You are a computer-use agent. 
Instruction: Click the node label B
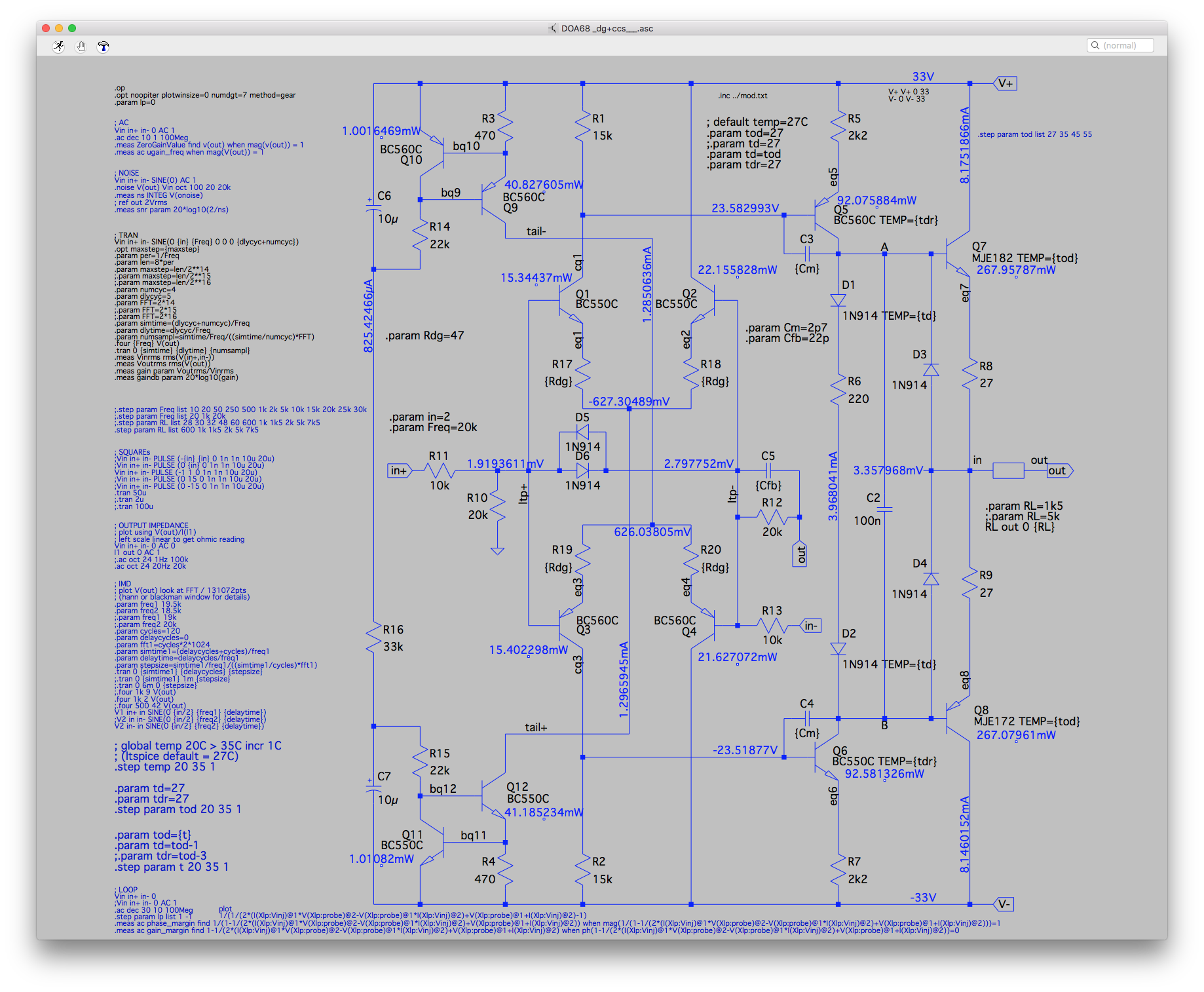[884, 725]
